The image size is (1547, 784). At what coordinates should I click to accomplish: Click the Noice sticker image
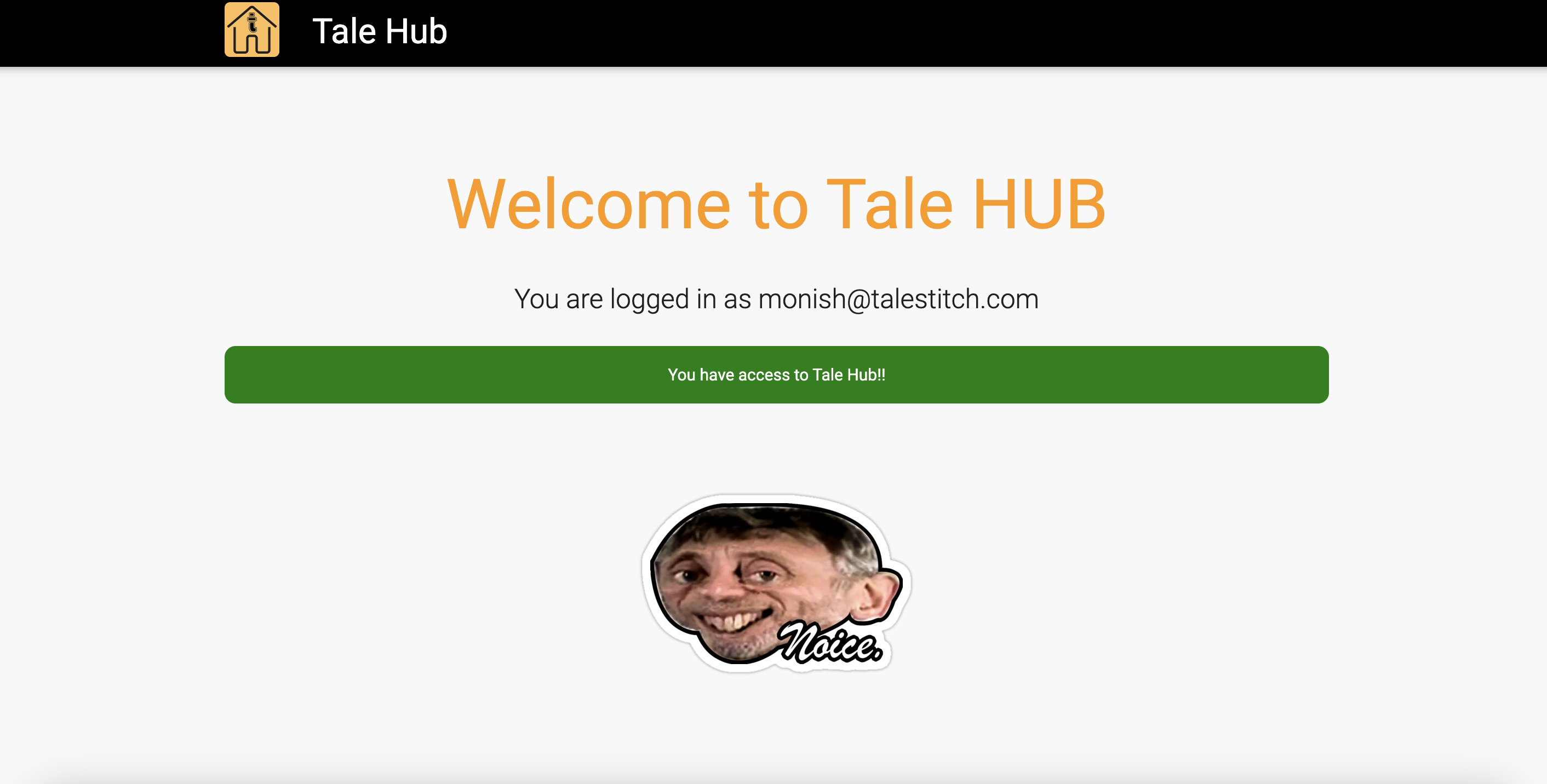pyautogui.click(x=776, y=584)
